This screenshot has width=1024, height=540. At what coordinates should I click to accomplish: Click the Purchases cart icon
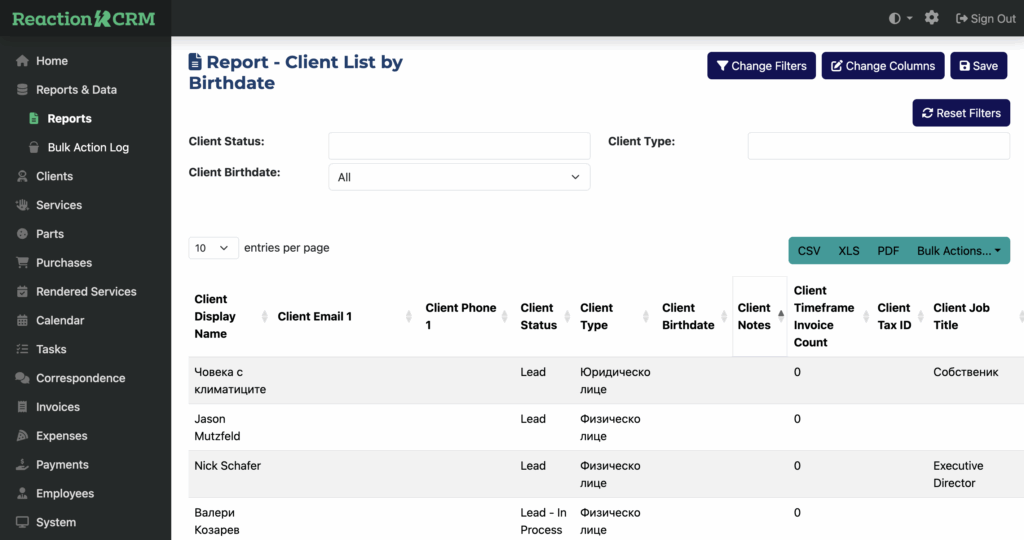click(x=23, y=263)
